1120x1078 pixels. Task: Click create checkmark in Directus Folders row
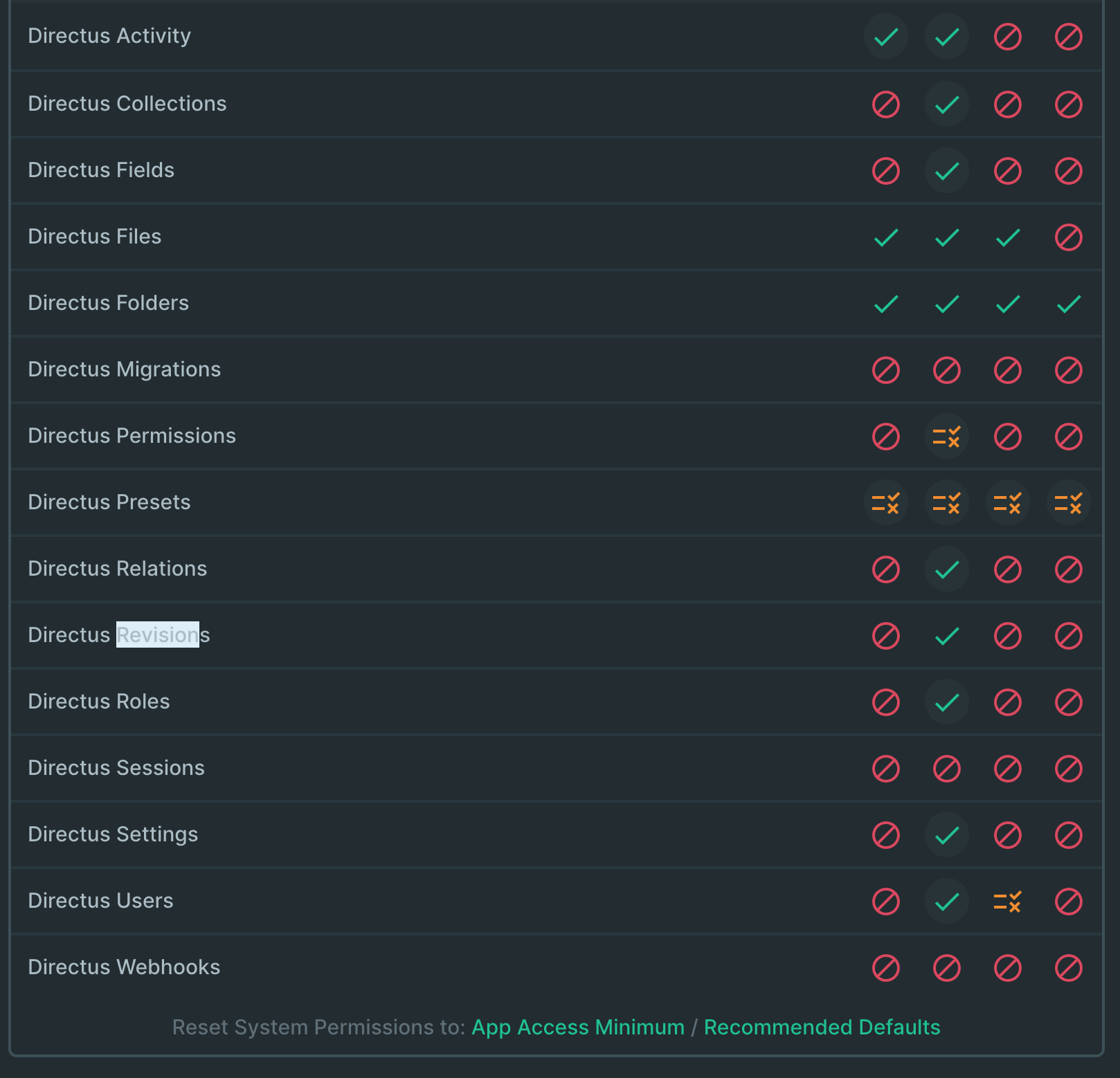click(886, 303)
